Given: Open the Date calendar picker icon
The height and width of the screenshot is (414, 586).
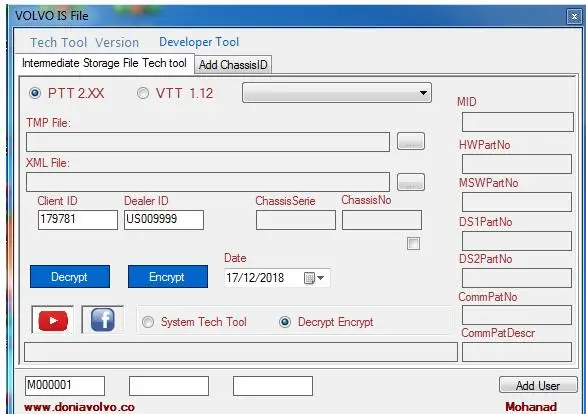Looking at the screenshot, I should pos(309,278).
